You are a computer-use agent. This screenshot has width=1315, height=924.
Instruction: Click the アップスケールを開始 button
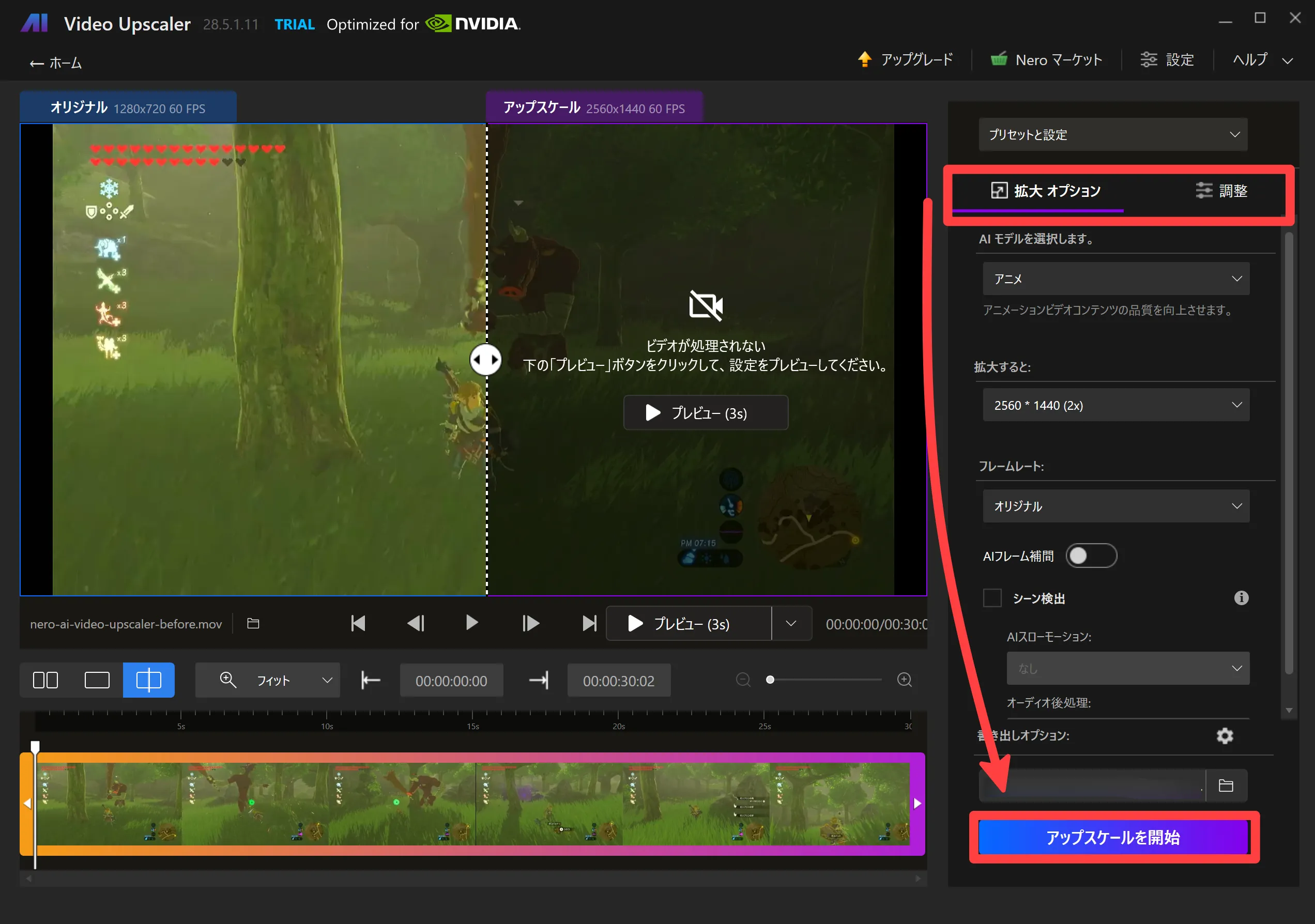1112,837
